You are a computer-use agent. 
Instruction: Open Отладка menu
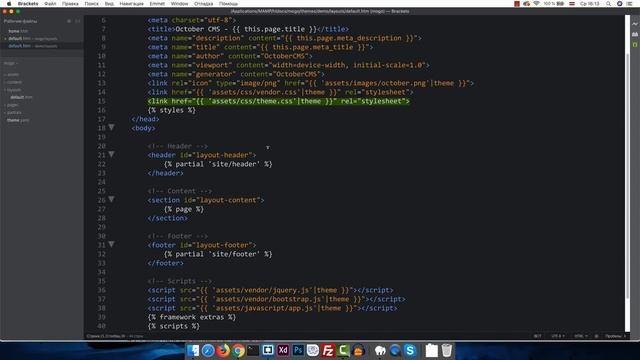coord(203,4)
